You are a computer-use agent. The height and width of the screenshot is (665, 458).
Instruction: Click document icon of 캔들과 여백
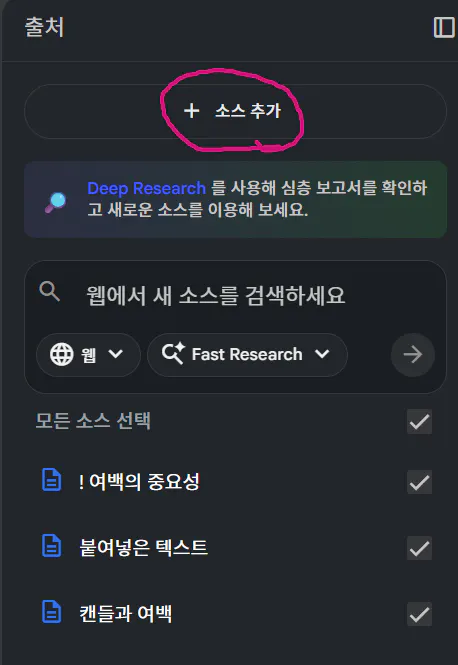point(52,612)
